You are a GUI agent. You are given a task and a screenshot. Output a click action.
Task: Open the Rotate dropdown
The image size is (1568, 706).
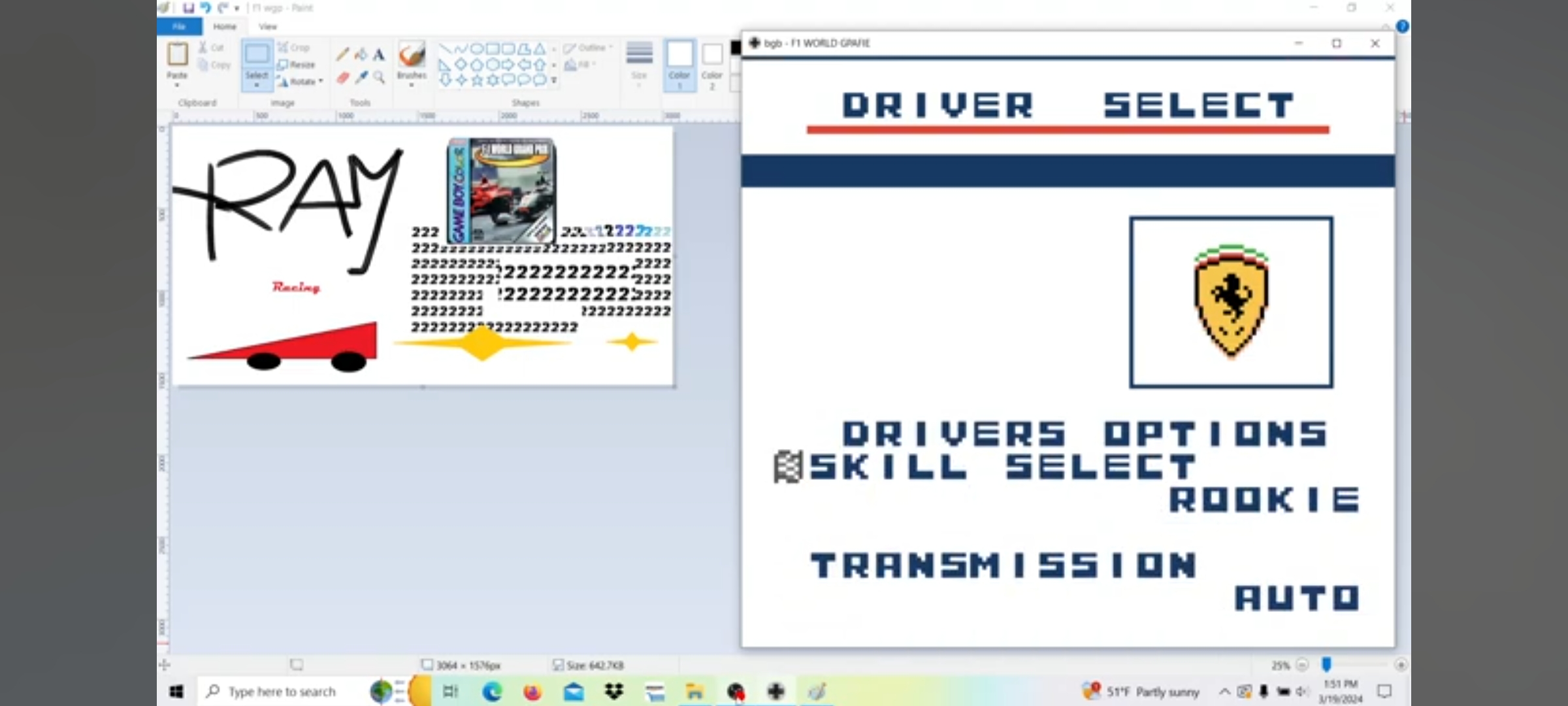click(300, 81)
